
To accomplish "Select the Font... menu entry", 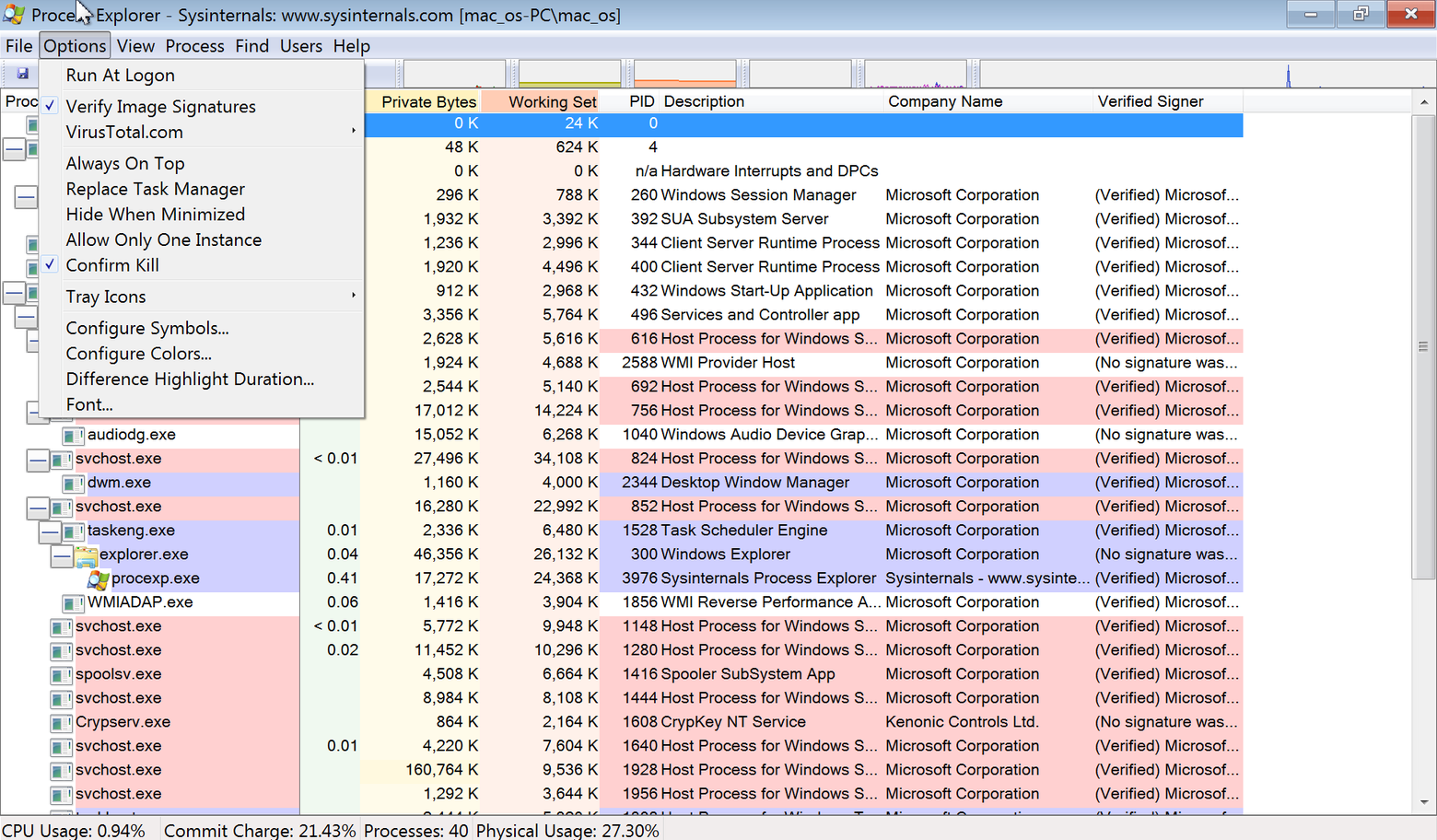I will tap(202, 404).
